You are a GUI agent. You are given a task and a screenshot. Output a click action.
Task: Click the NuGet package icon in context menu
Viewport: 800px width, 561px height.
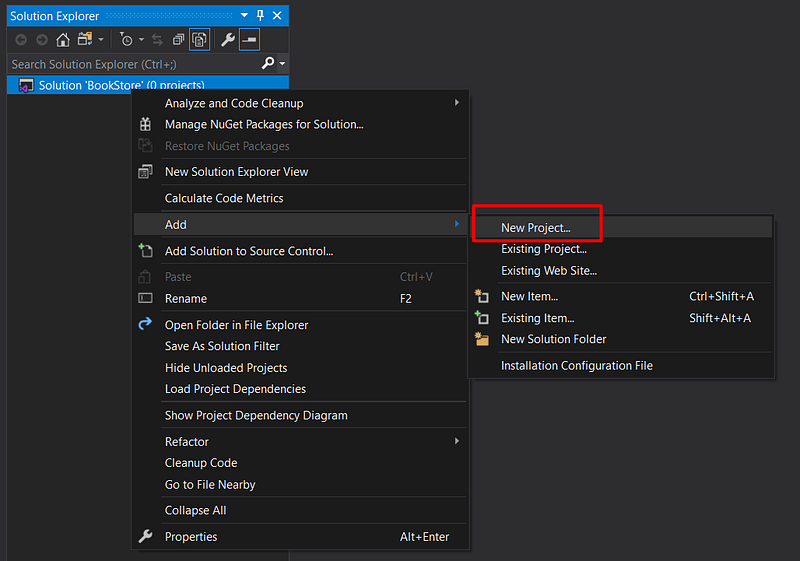[x=145, y=124]
